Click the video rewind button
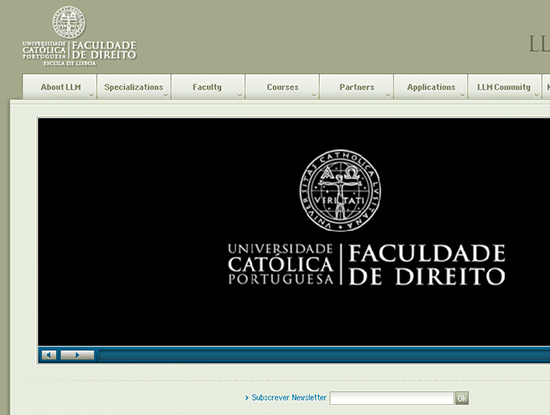This screenshot has width=550, height=415. [49, 355]
